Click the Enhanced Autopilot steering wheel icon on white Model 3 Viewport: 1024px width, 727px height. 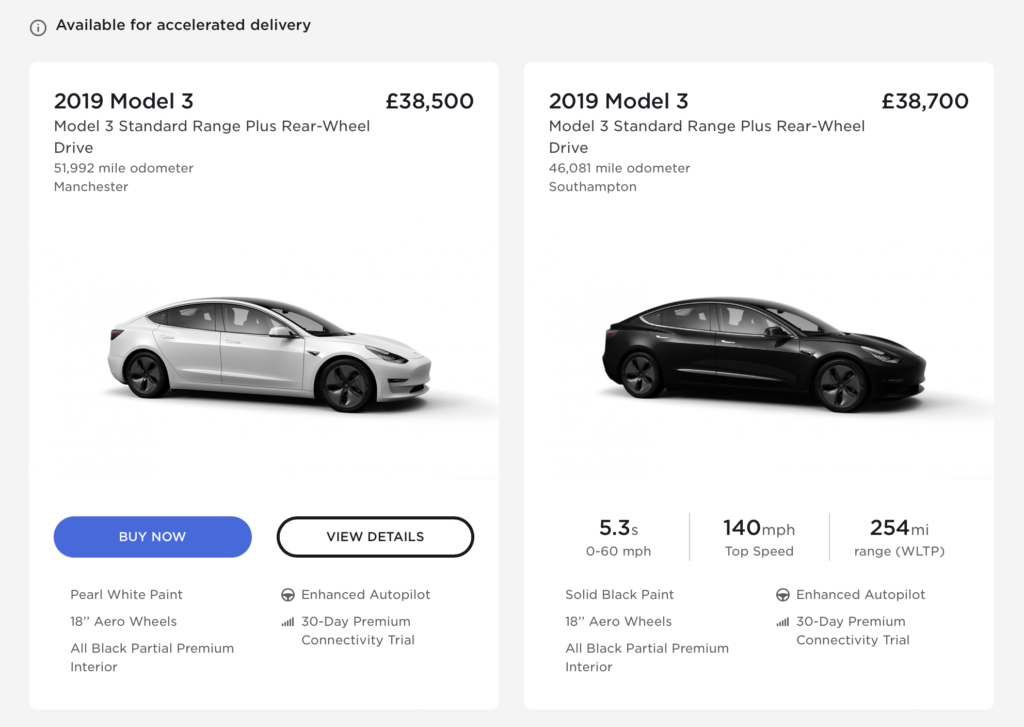coord(285,594)
